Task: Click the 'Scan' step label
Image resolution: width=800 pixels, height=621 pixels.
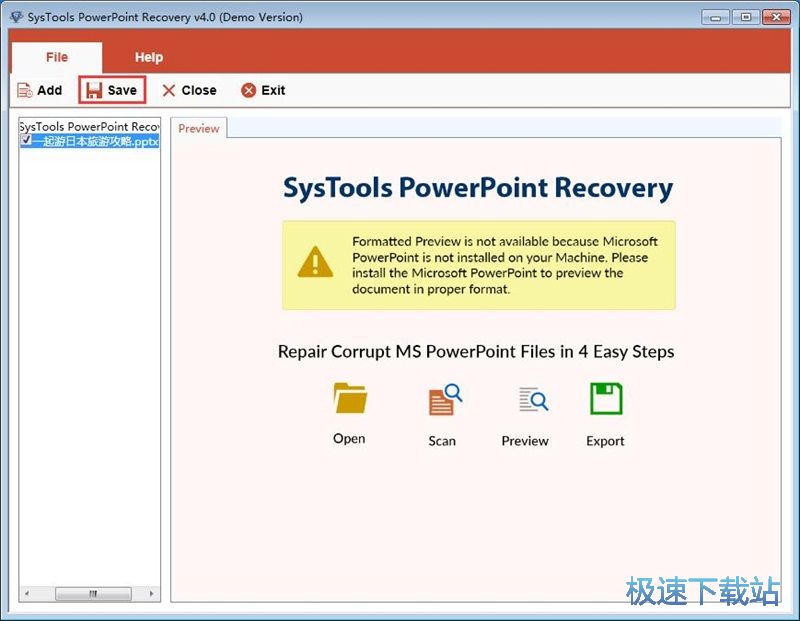Action: point(442,441)
